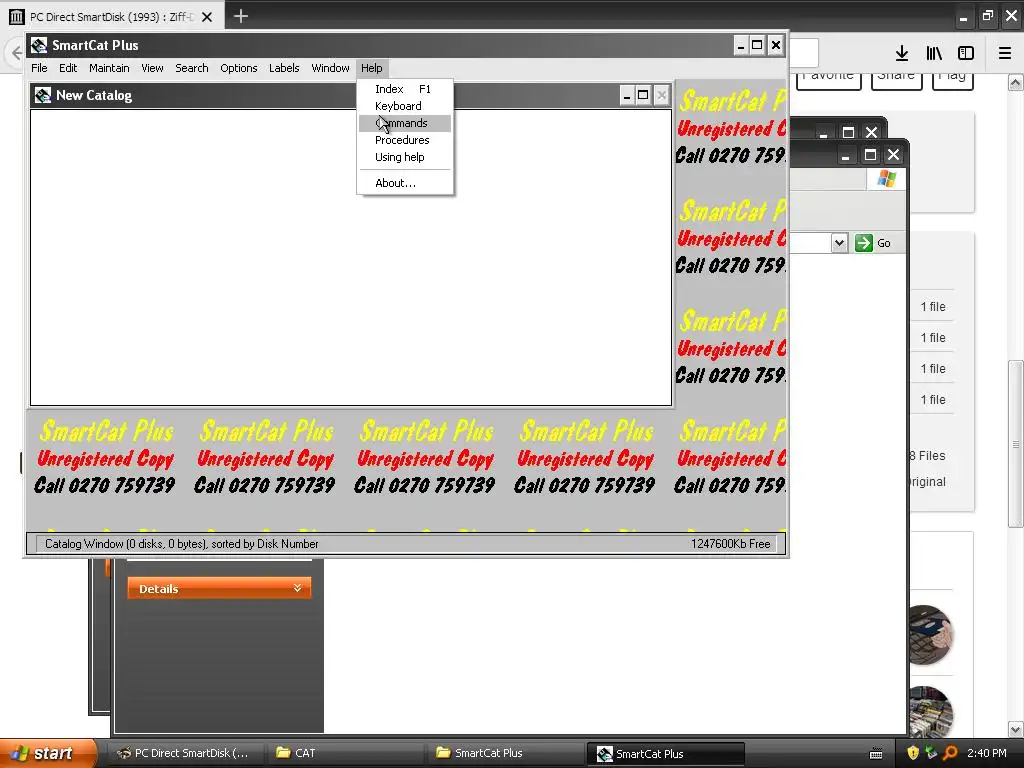Screen dimensions: 1024x768
Task: Click the Windows flag logo icon
Action: click(887, 178)
